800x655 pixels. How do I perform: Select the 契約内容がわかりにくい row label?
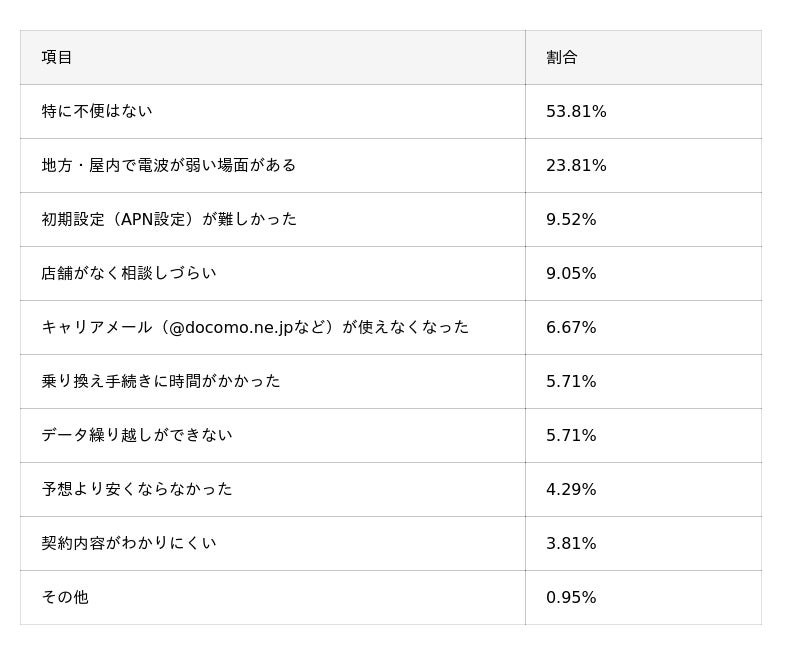click(x=129, y=543)
